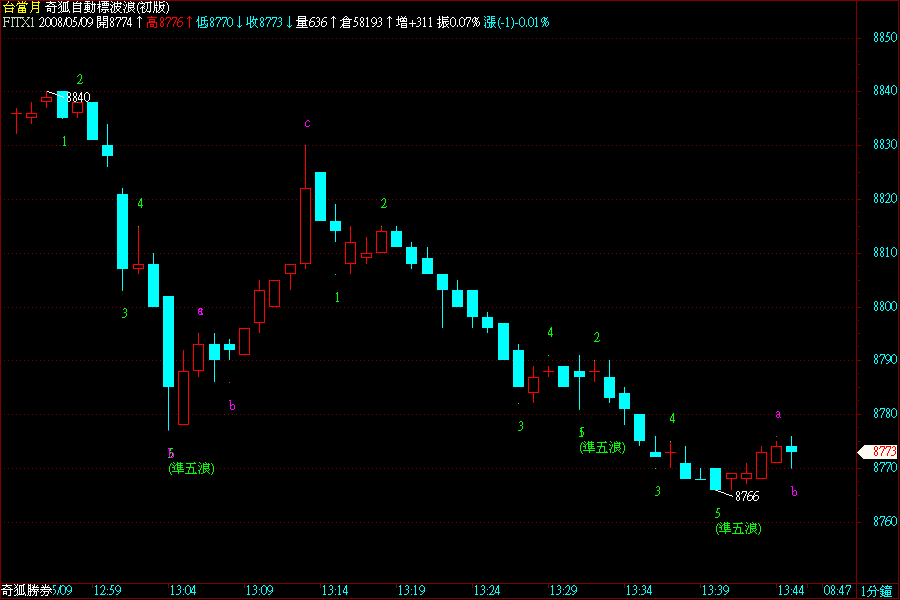Image resolution: width=900 pixels, height=600 pixels.
Task: Click the 8840 label on the price axis
Action: [885, 91]
